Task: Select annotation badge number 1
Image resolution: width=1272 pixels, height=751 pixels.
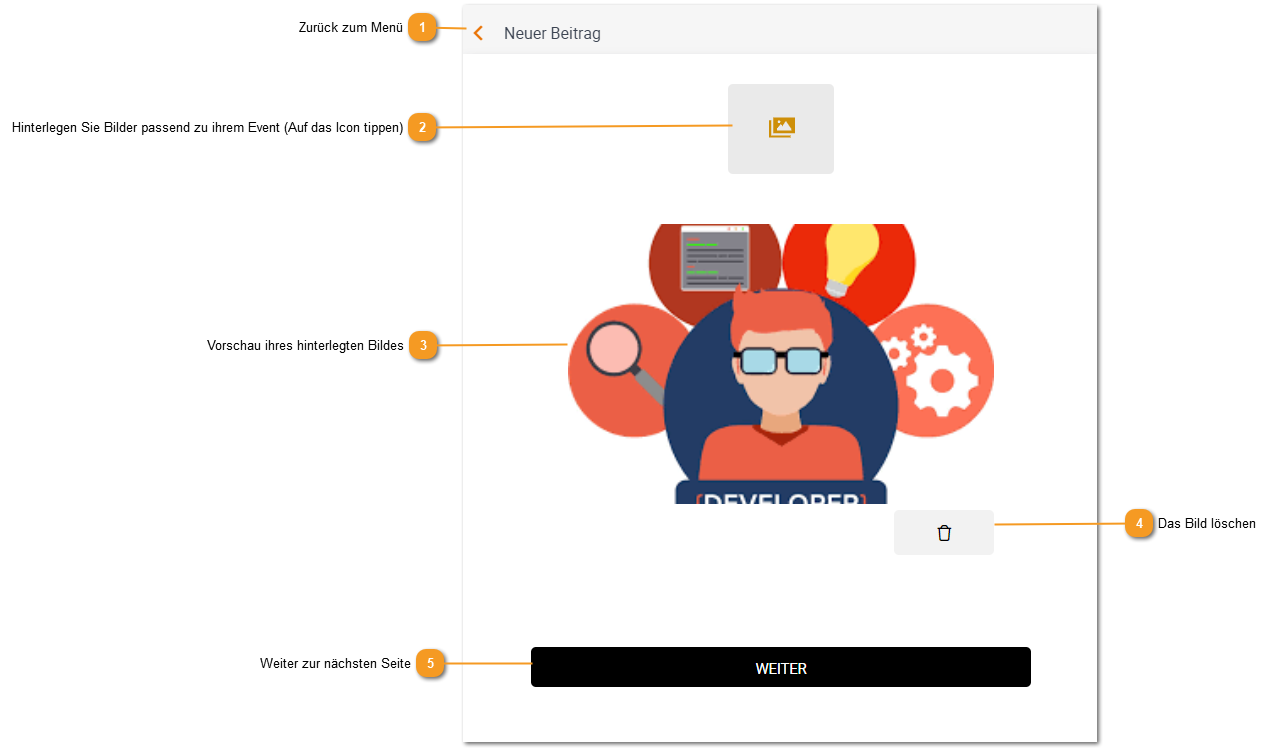Action: click(x=423, y=28)
